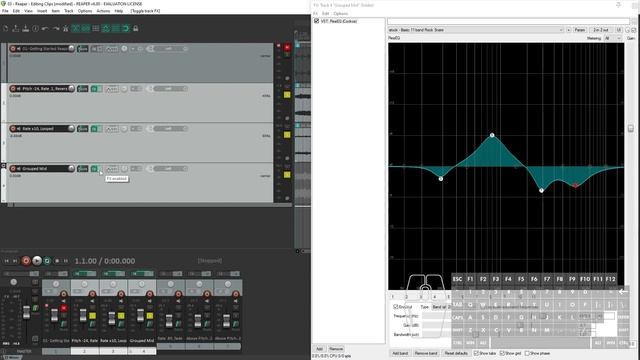
Task: Click the Remove band button
Action: pyautogui.click(x=426, y=353)
